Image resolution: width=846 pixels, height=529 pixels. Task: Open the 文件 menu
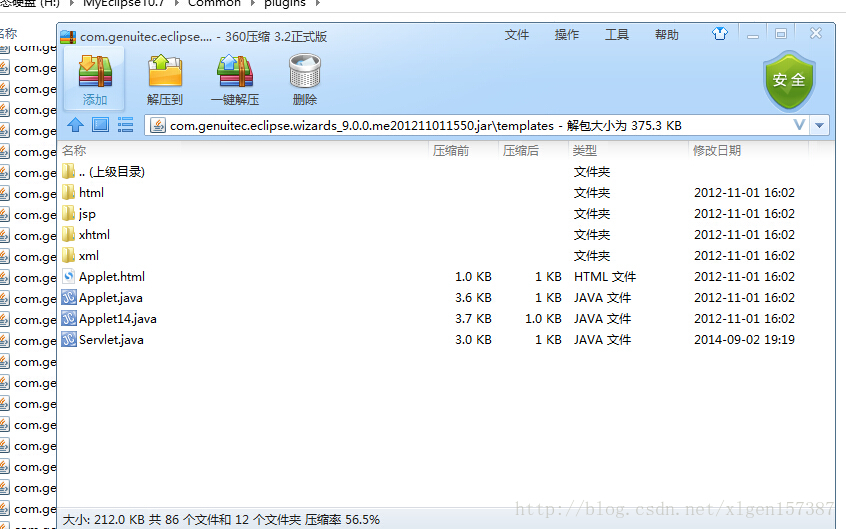click(516, 35)
